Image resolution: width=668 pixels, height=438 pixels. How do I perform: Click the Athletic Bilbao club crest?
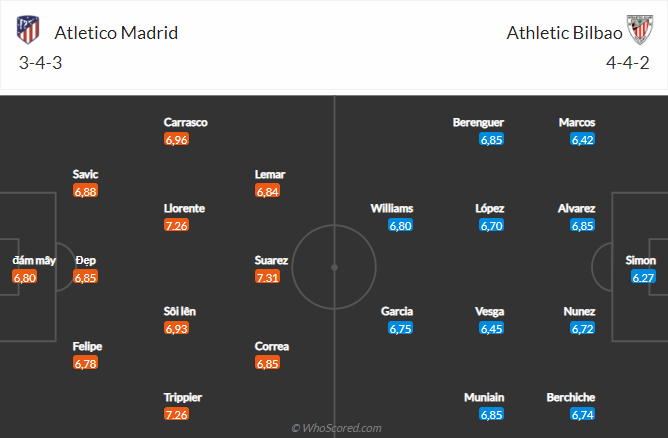tap(639, 31)
